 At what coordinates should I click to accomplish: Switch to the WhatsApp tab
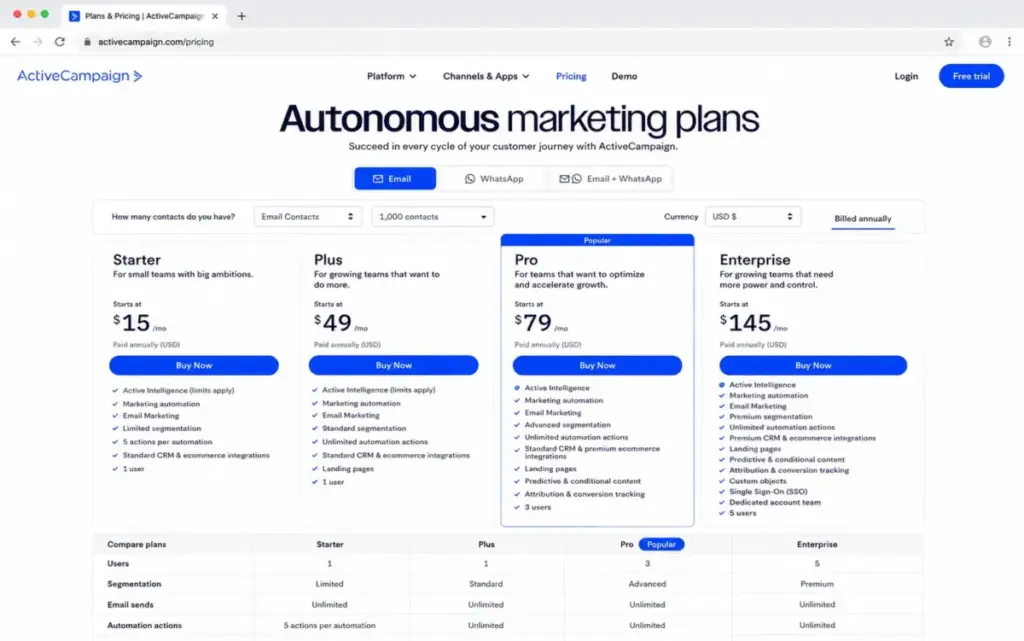[494, 179]
